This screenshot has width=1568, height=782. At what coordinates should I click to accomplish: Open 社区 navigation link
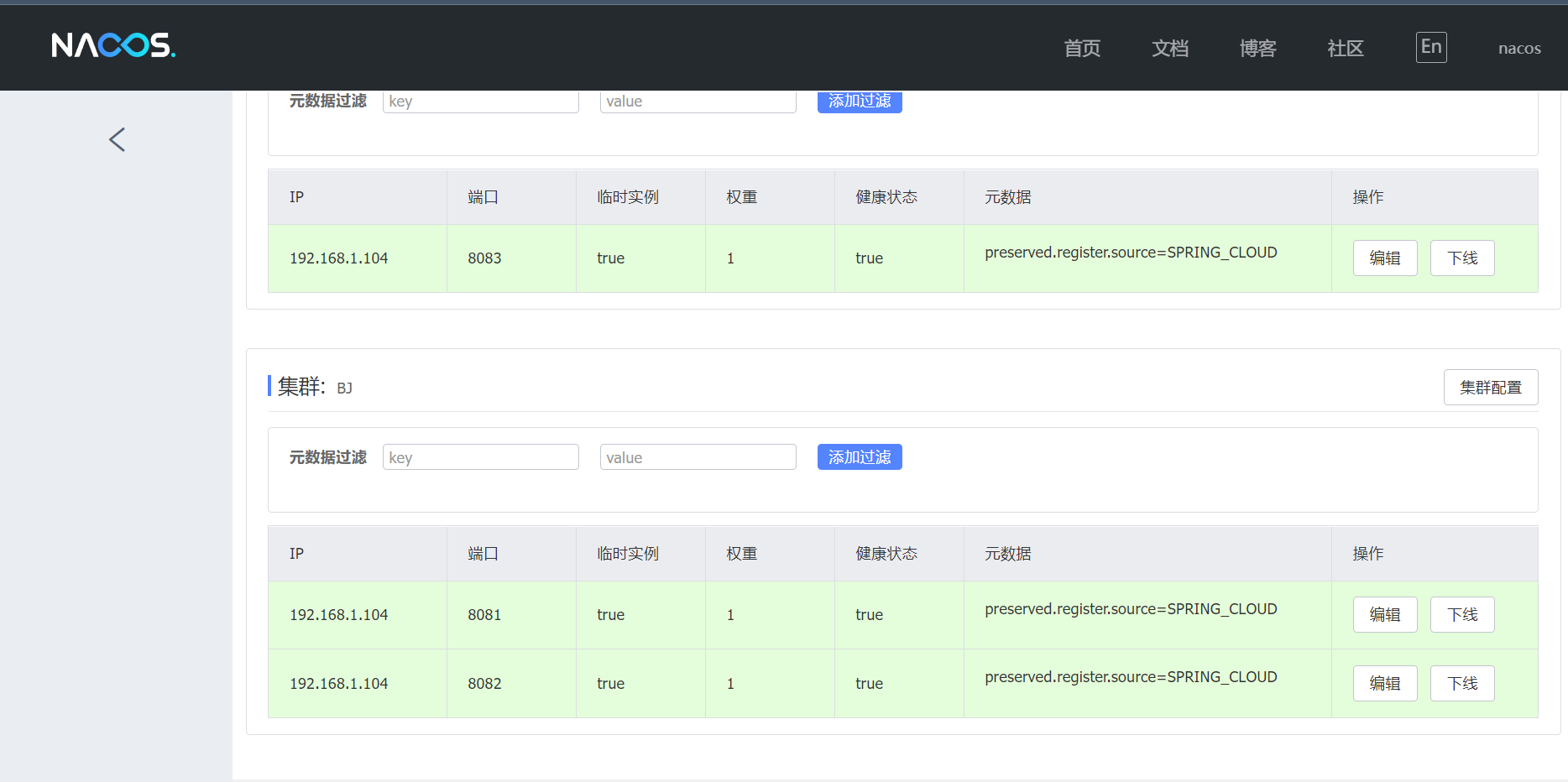1345,49
